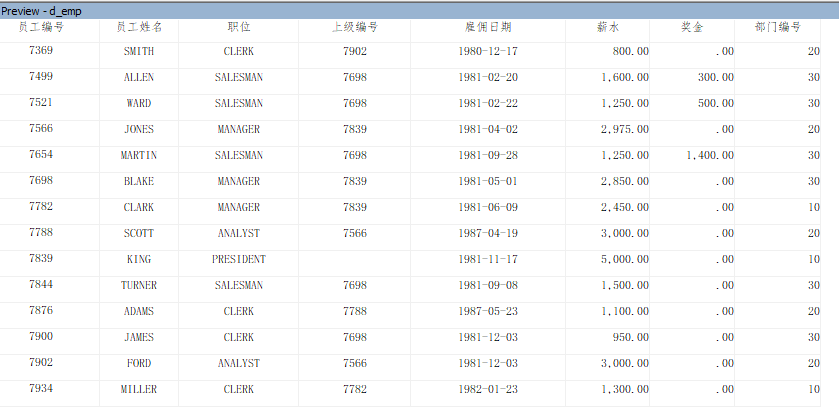Click employee number 7934 cell
The height and width of the screenshot is (414, 839).
click(x=41, y=388)
